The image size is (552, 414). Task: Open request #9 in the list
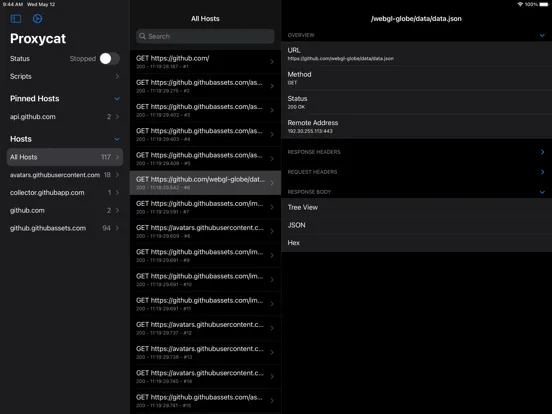(x=205, y=256)
